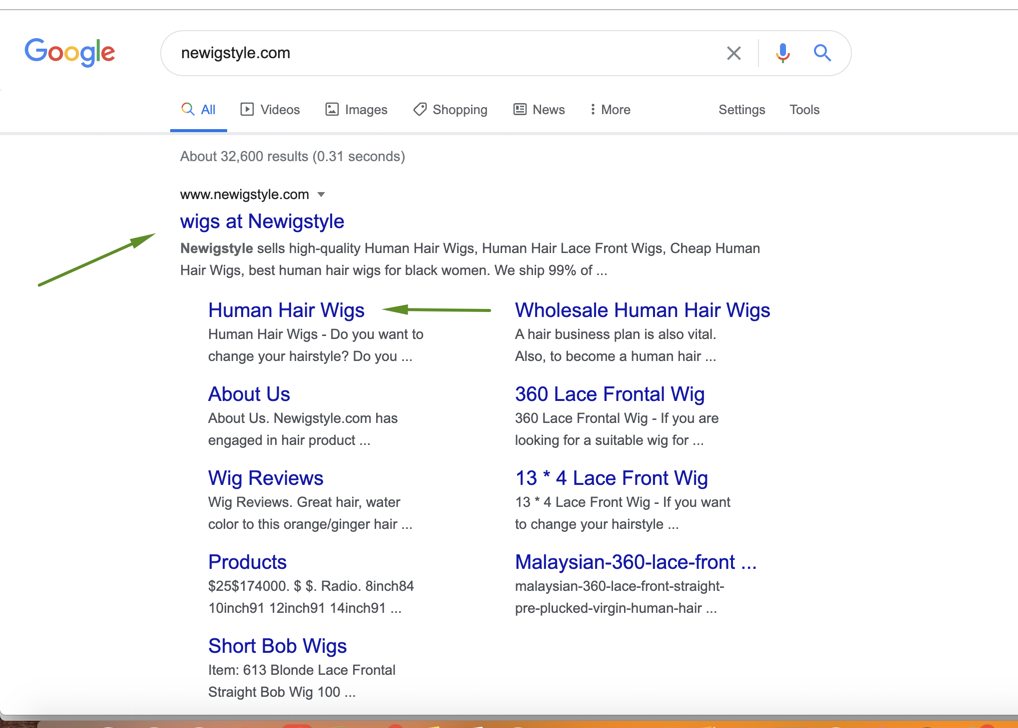Switch to the Videos tab
Screen dimensions: 1018x728
270,110
